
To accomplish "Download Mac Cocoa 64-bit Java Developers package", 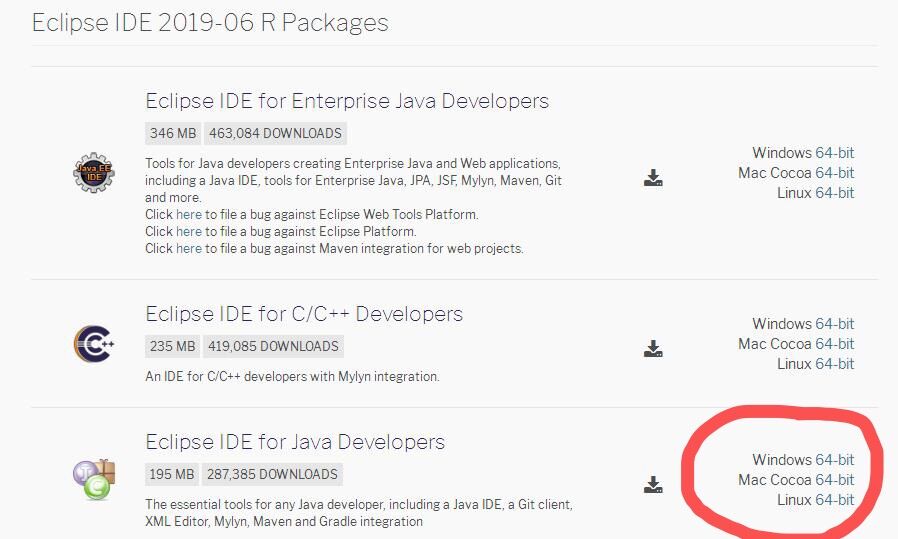I will (834, 480).
